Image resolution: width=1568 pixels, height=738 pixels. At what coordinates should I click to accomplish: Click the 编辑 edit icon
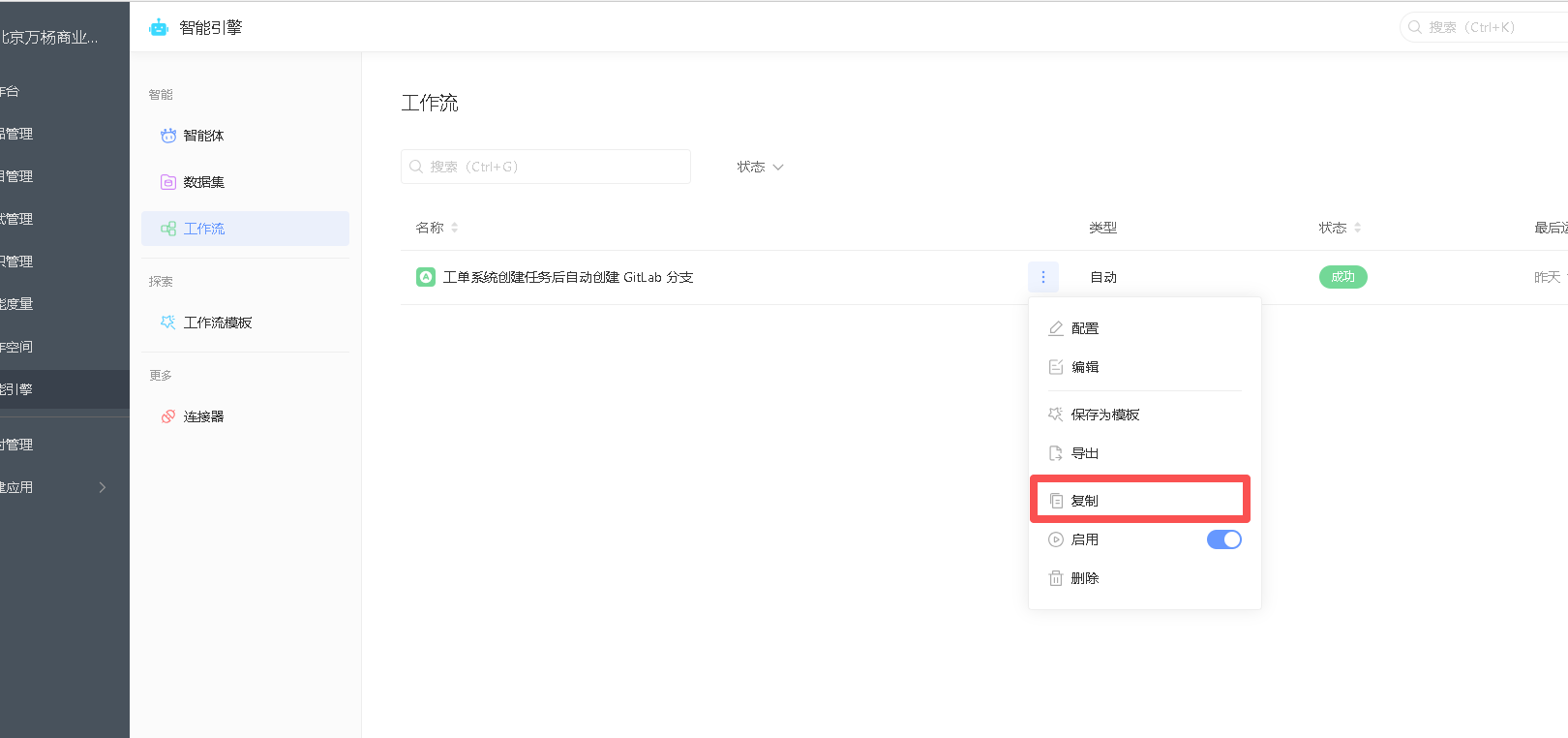click(x=1056, y=367)
